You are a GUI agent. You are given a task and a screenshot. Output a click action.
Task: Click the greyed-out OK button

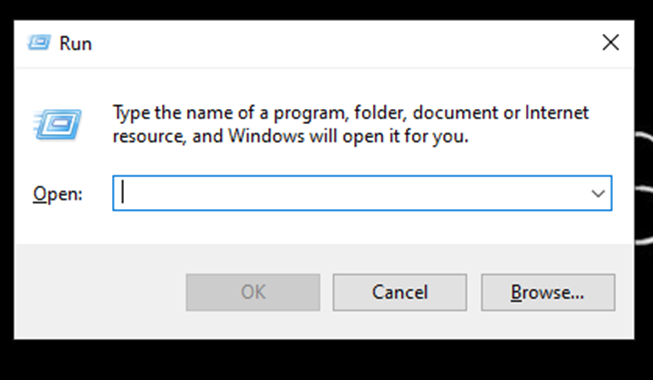(x=253, y=292)
